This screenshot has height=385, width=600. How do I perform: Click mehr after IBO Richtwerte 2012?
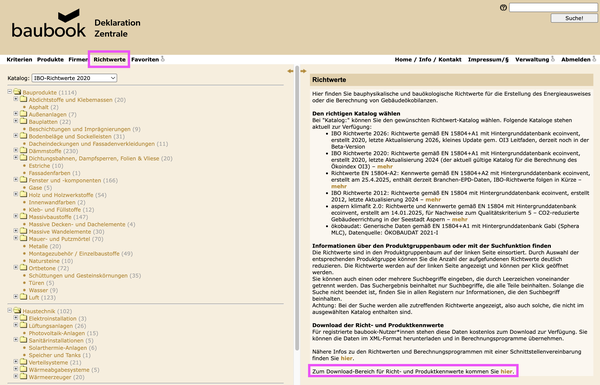pos(433,199)
